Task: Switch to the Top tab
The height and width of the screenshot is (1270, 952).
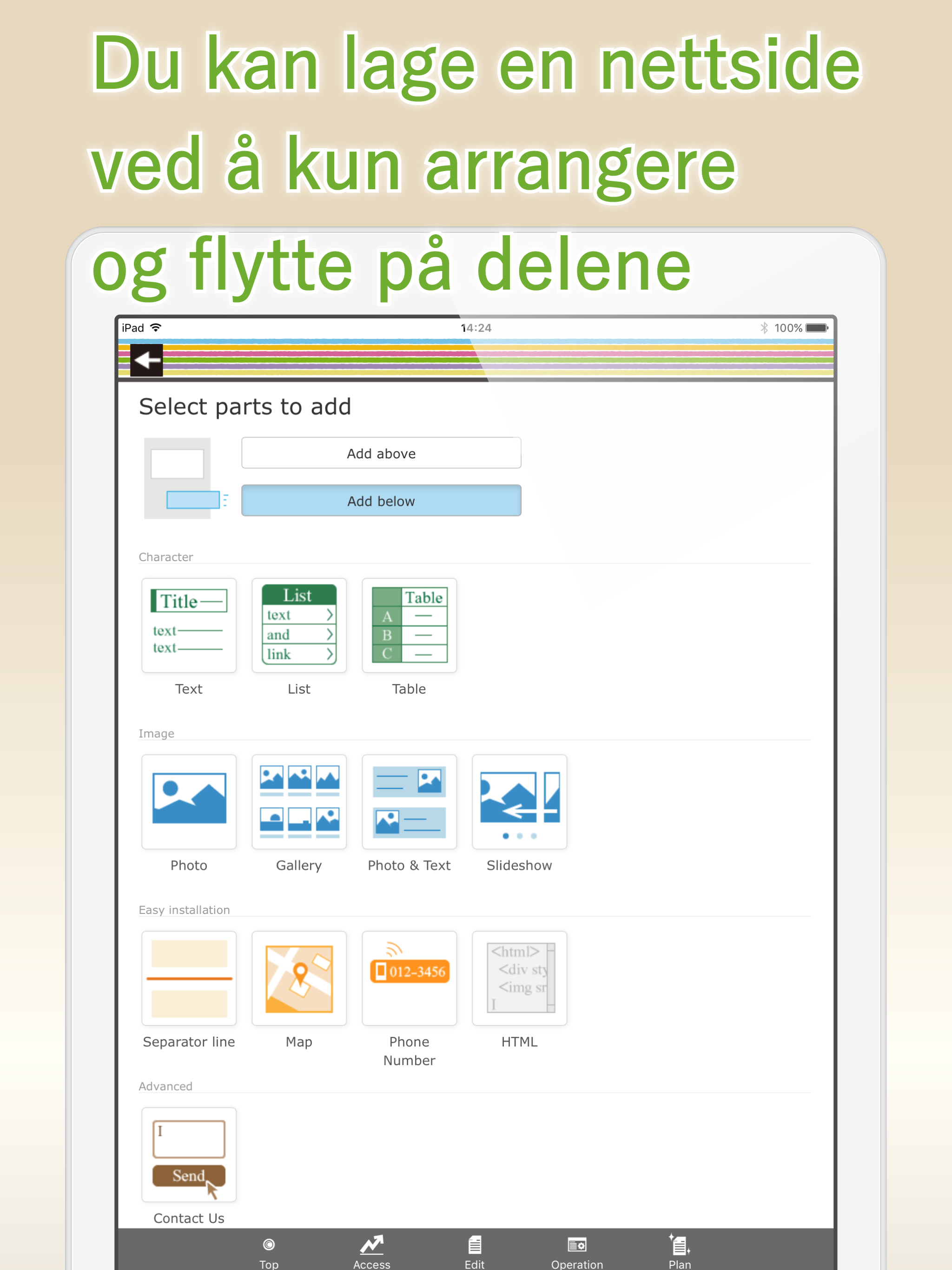Action: pos(269,1251)
